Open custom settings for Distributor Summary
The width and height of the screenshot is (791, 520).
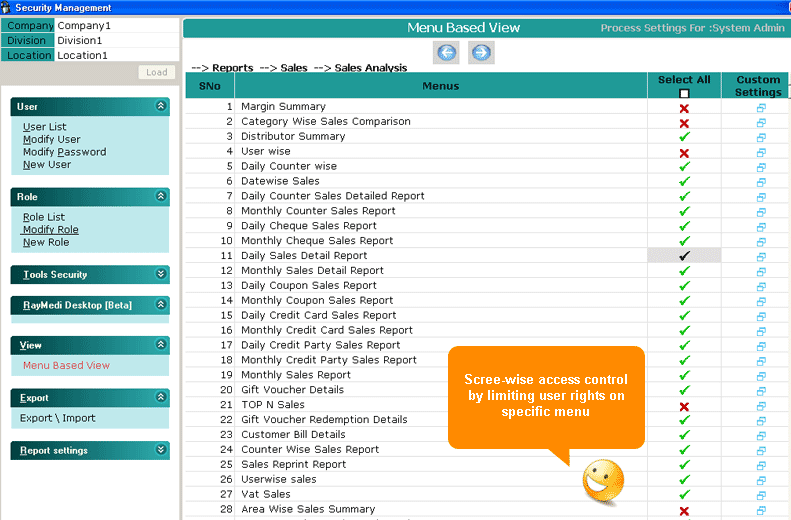760,137
